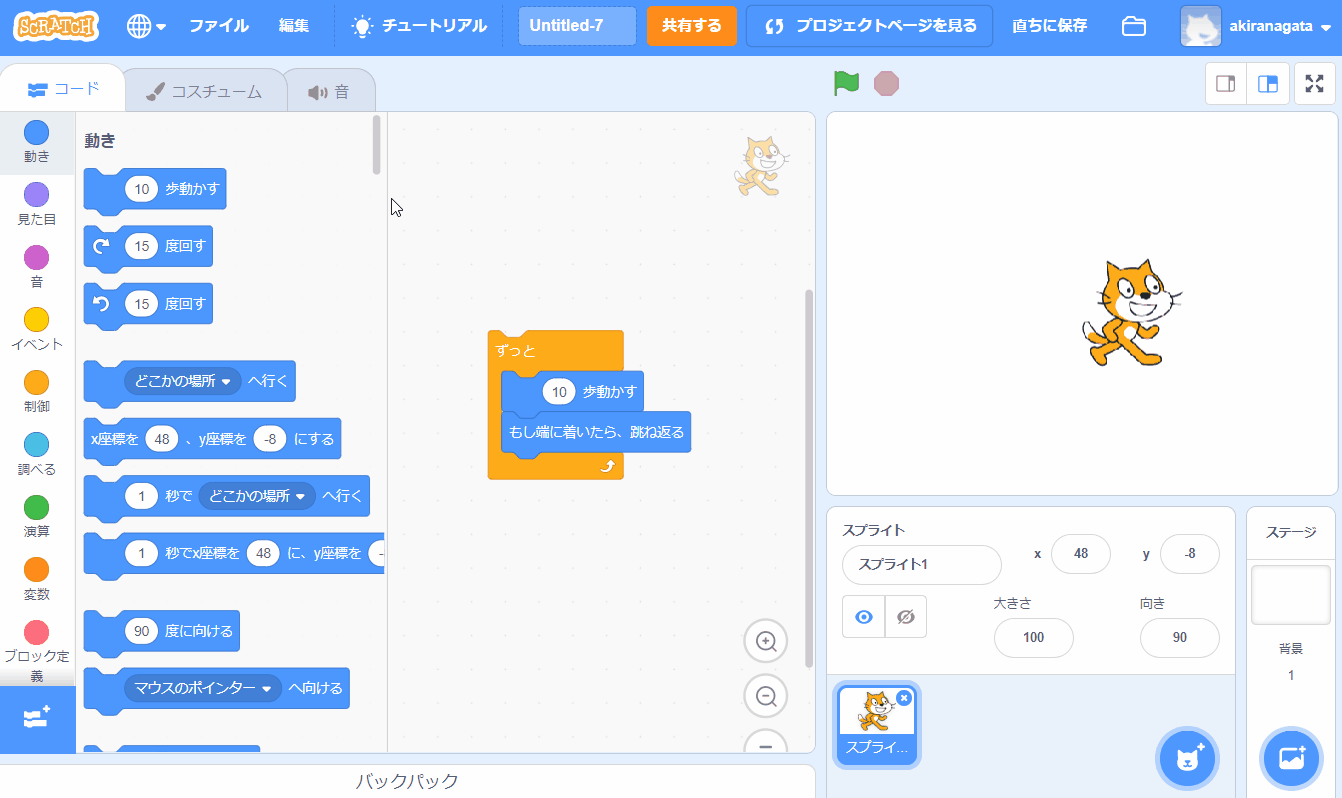Zoom in the code workspace

click(x=766, y=641)
